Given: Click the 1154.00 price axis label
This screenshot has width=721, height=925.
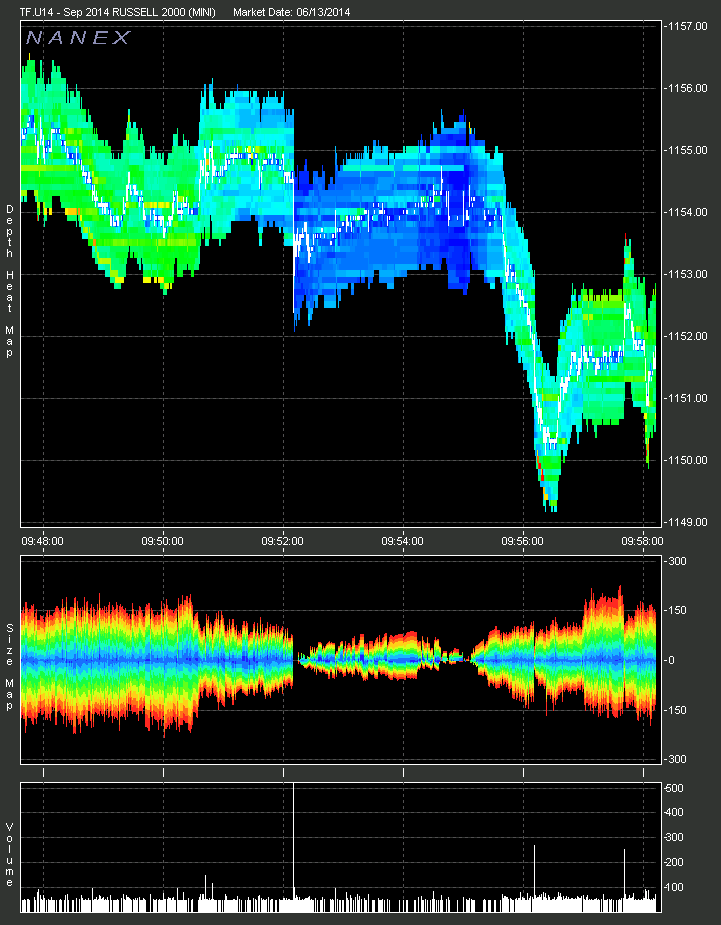Looking at the screenshot, I should [687, 212].
